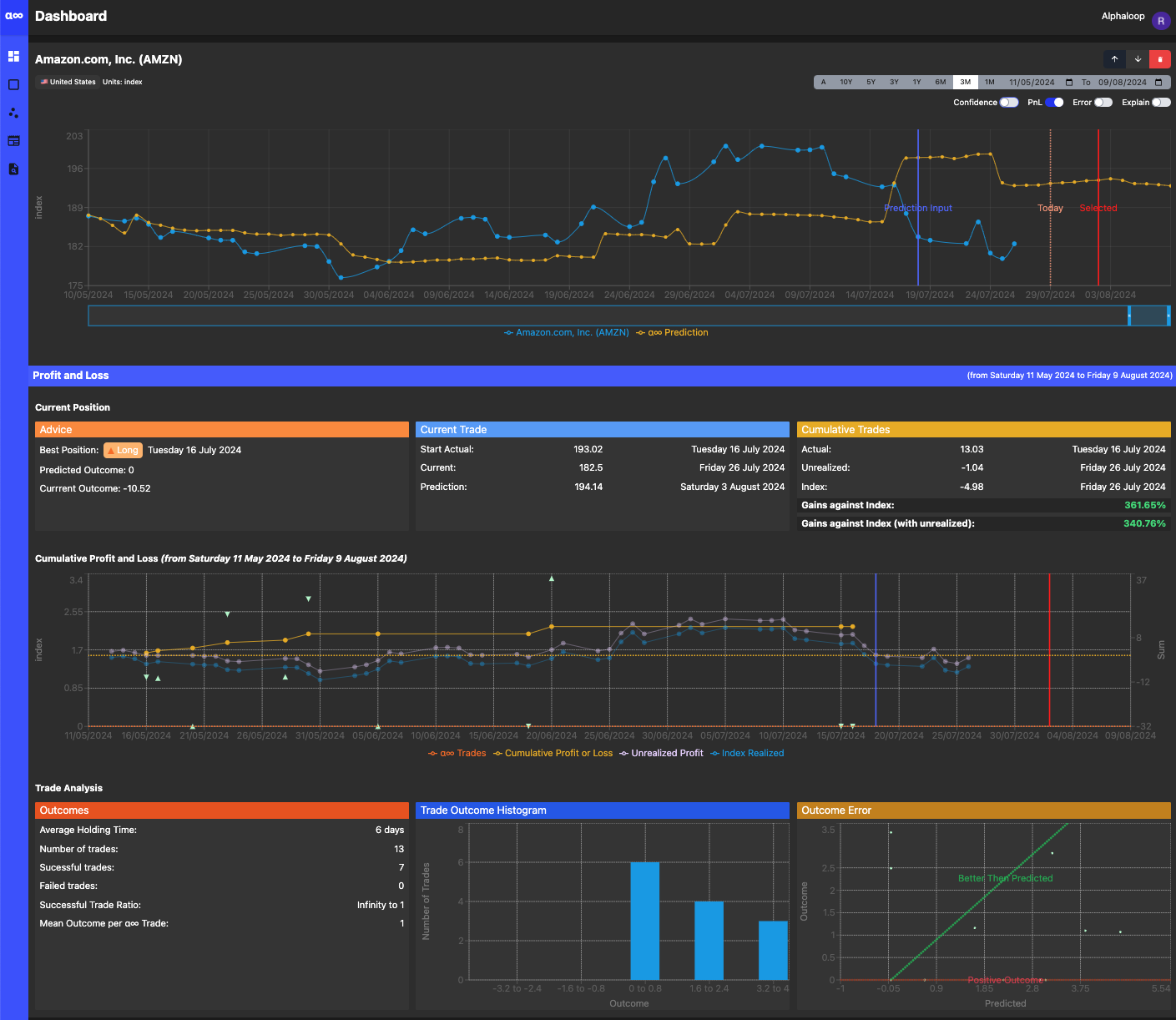Select the A (all) time range
This screenshot has width=1176, height=1020.
click(824, 82)
